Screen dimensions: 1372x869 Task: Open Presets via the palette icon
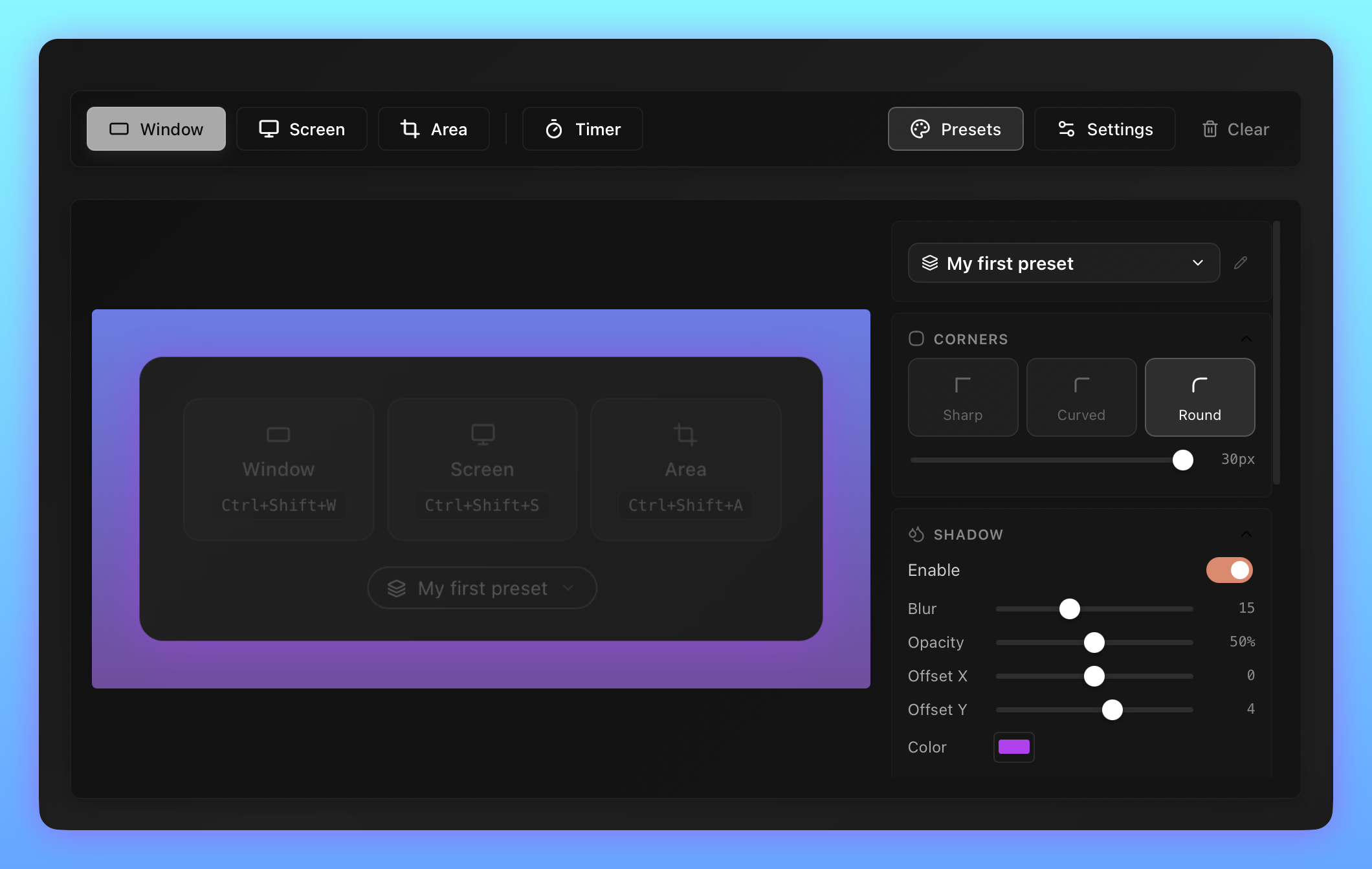[x=921, y=129]
